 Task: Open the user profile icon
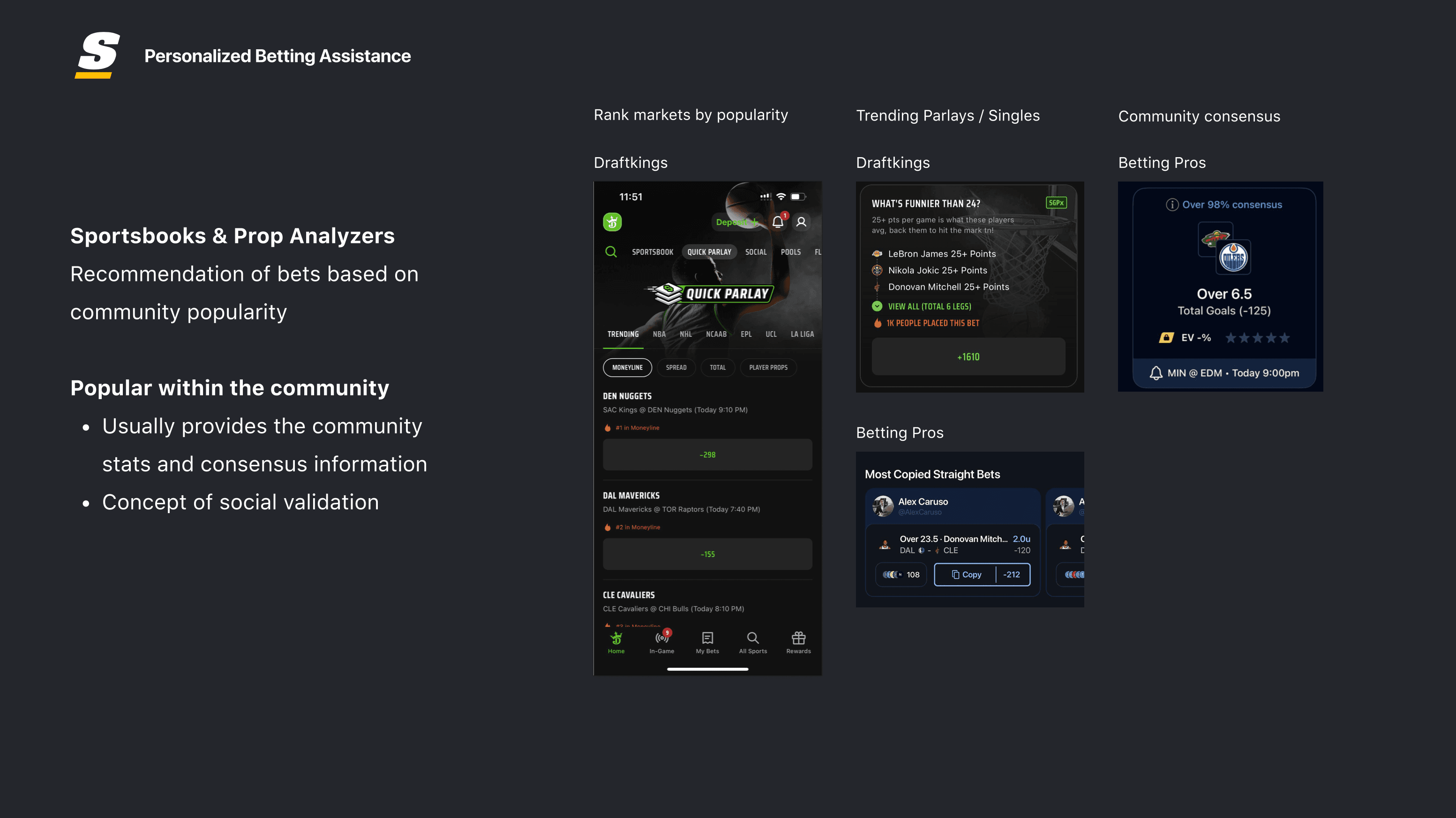[x=801, y=222]
